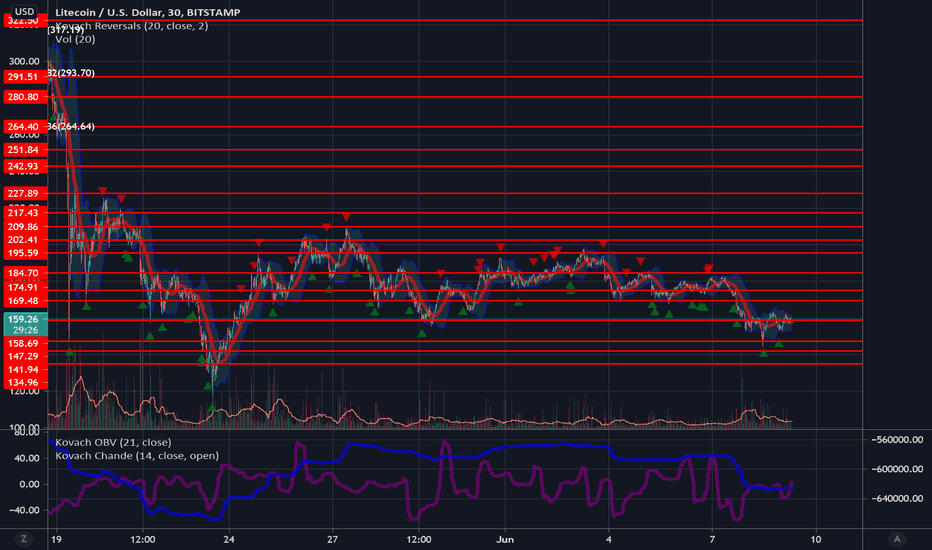The height and width of the screenshot is (550, 932).
Task: Click the 227.89 red price label
Action: click(25, 193)
